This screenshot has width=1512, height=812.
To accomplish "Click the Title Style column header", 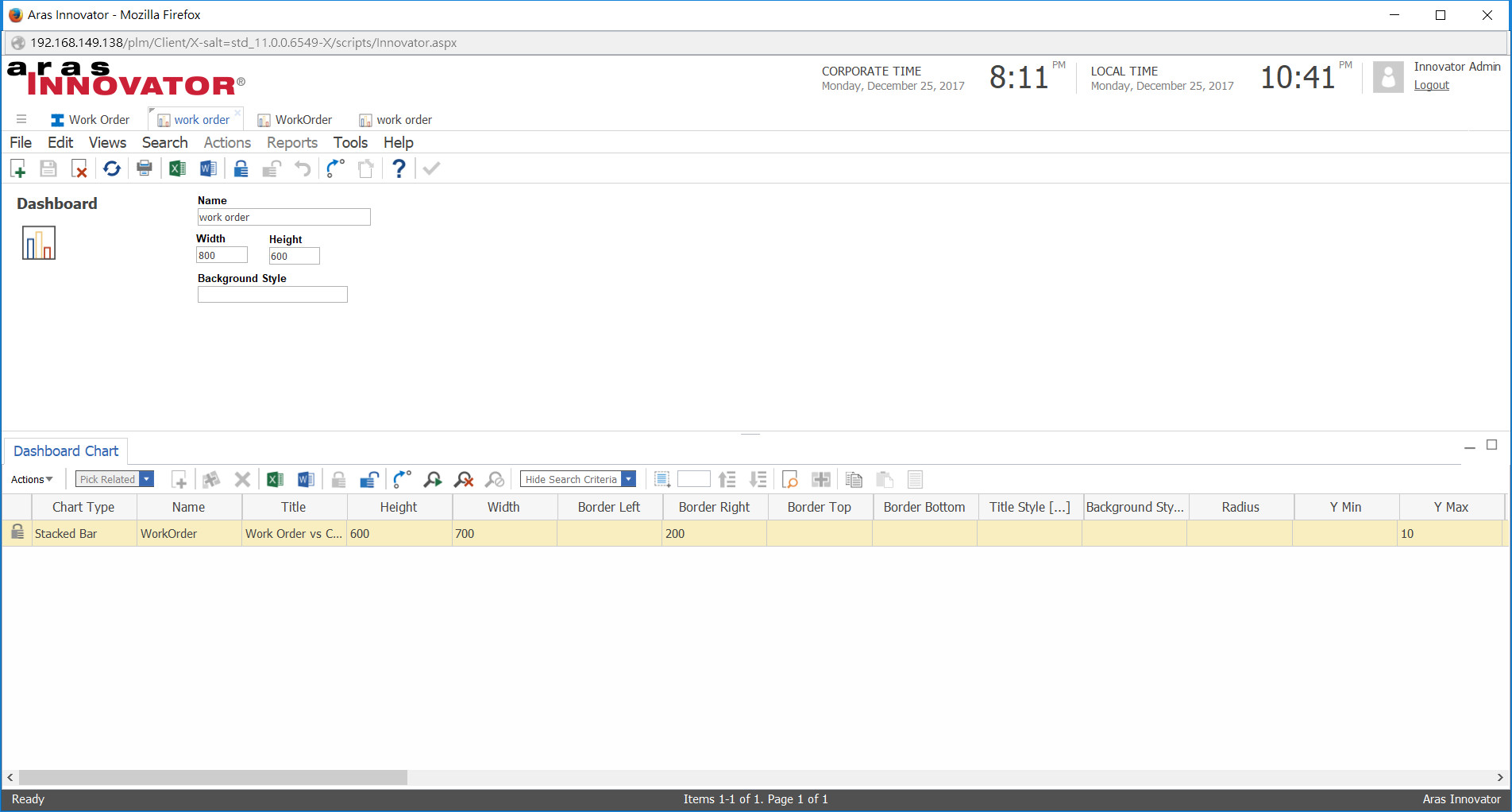I will coord(1029,507).
